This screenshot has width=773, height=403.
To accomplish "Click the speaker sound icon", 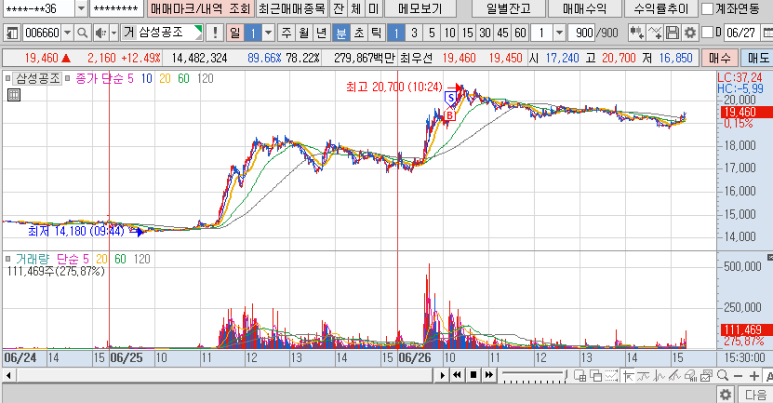I will click(100, 33).
